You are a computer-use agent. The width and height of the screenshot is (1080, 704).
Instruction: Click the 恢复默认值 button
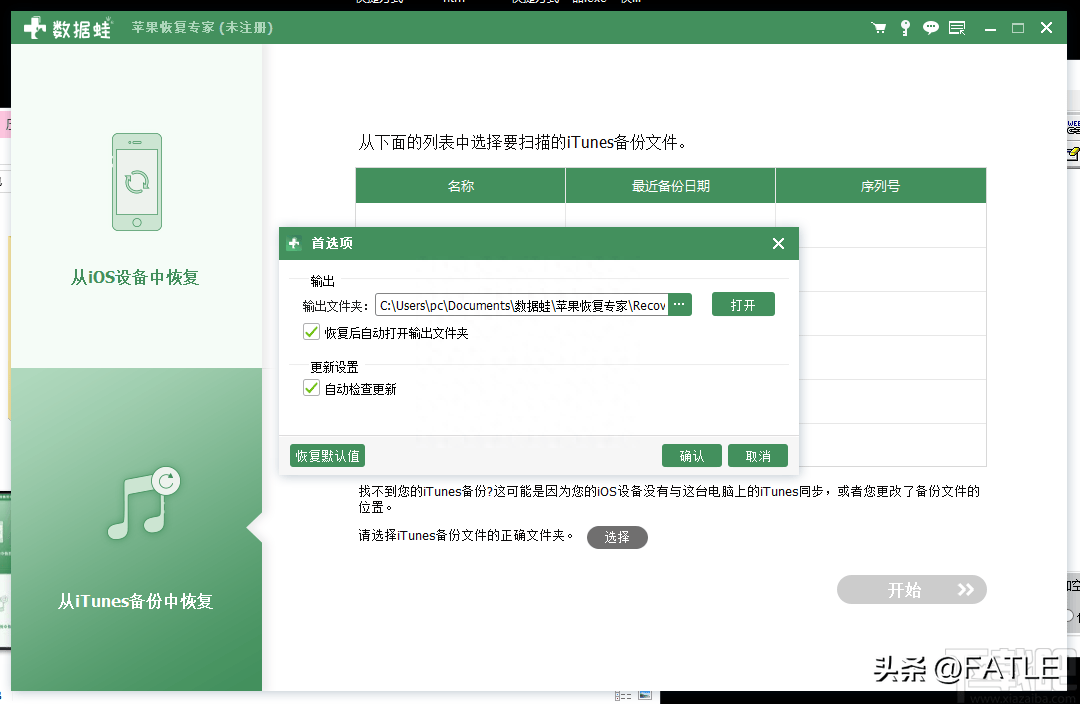pyautogui.click(x=327, y=456)
